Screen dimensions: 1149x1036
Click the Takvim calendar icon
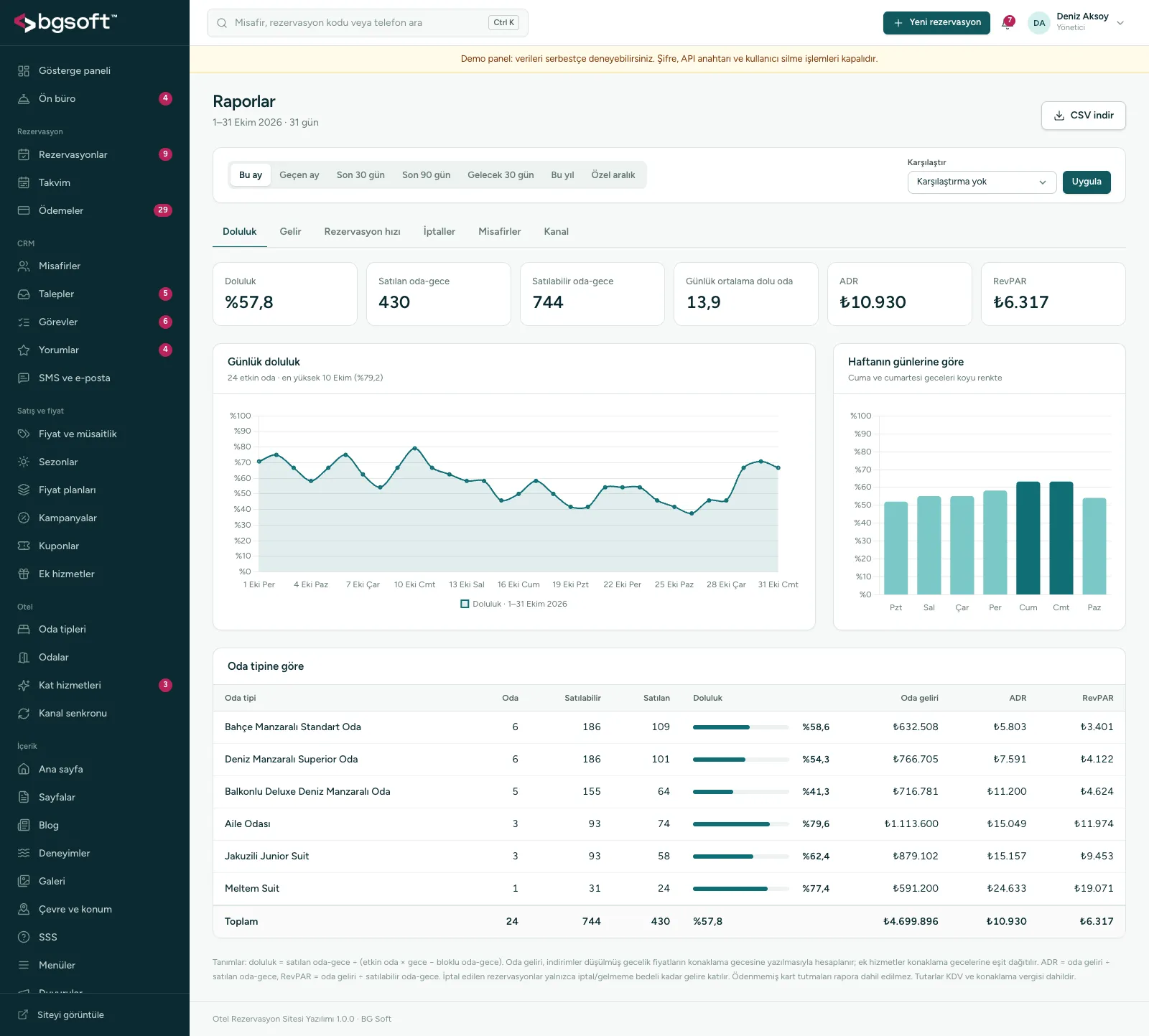click(24, 183)
